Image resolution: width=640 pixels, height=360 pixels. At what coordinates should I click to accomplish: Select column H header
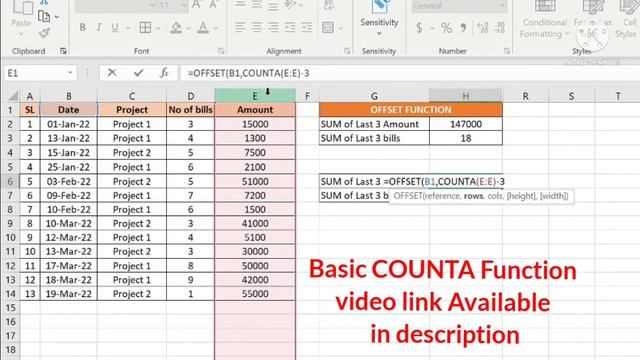[466, 96]
